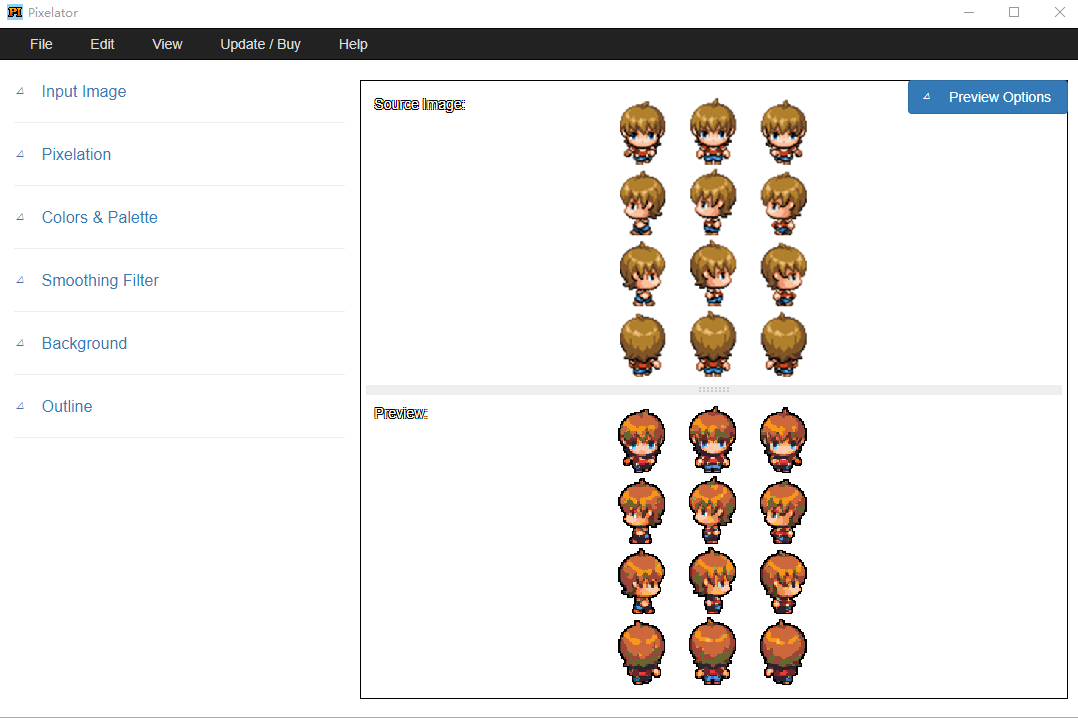Open the Preview Options panel
This screenshot has height=718, width=1078.
[x=987, y=97]
